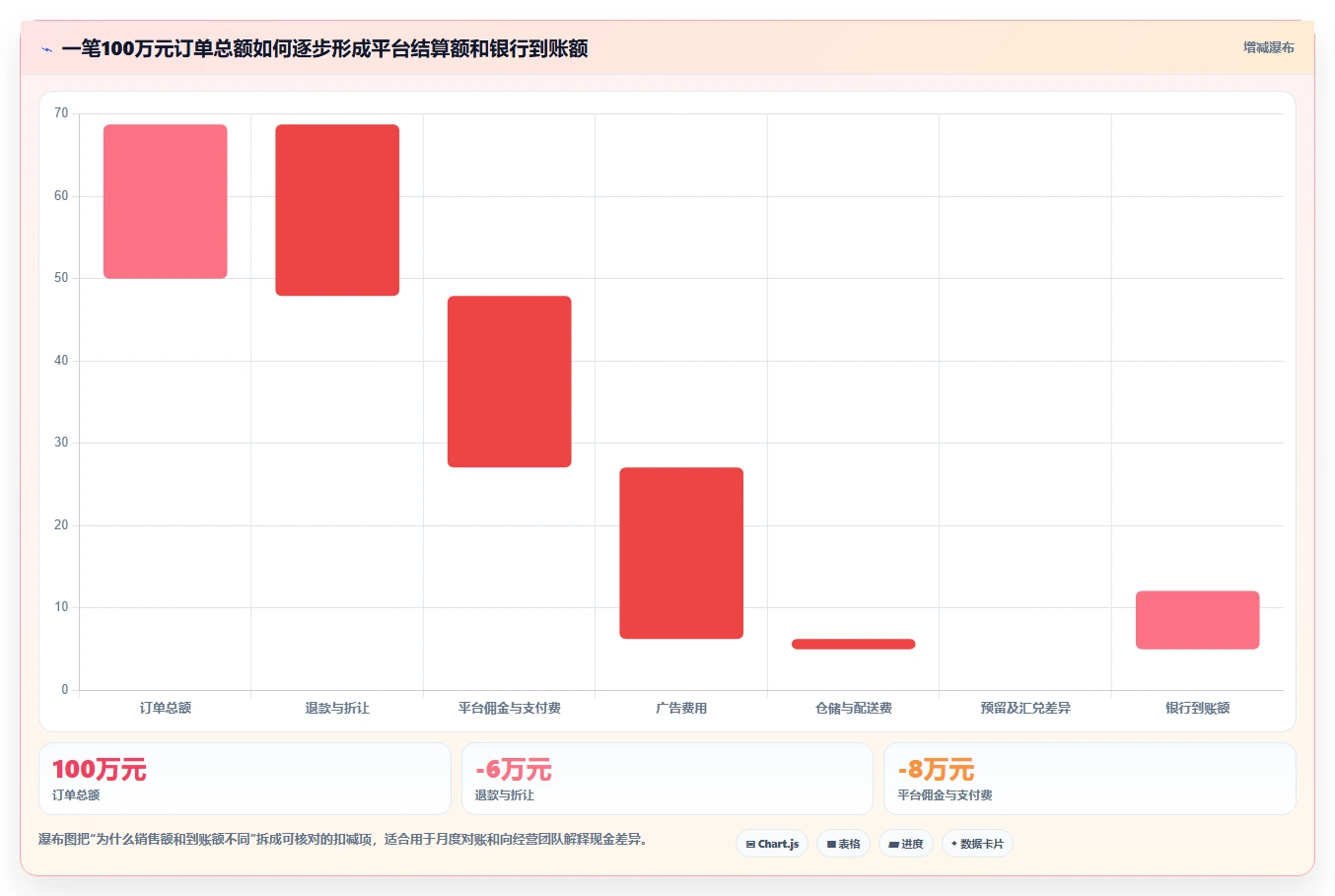Click the lightning icon beside the title
The height and width of the screenshot is (896, 1335).
point(46,49)
